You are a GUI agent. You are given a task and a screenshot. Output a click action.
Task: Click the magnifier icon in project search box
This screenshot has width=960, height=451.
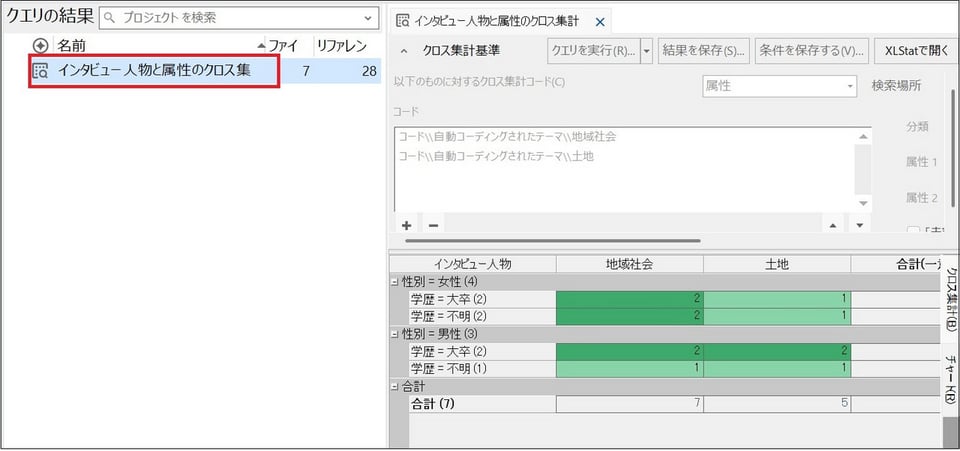110,18
